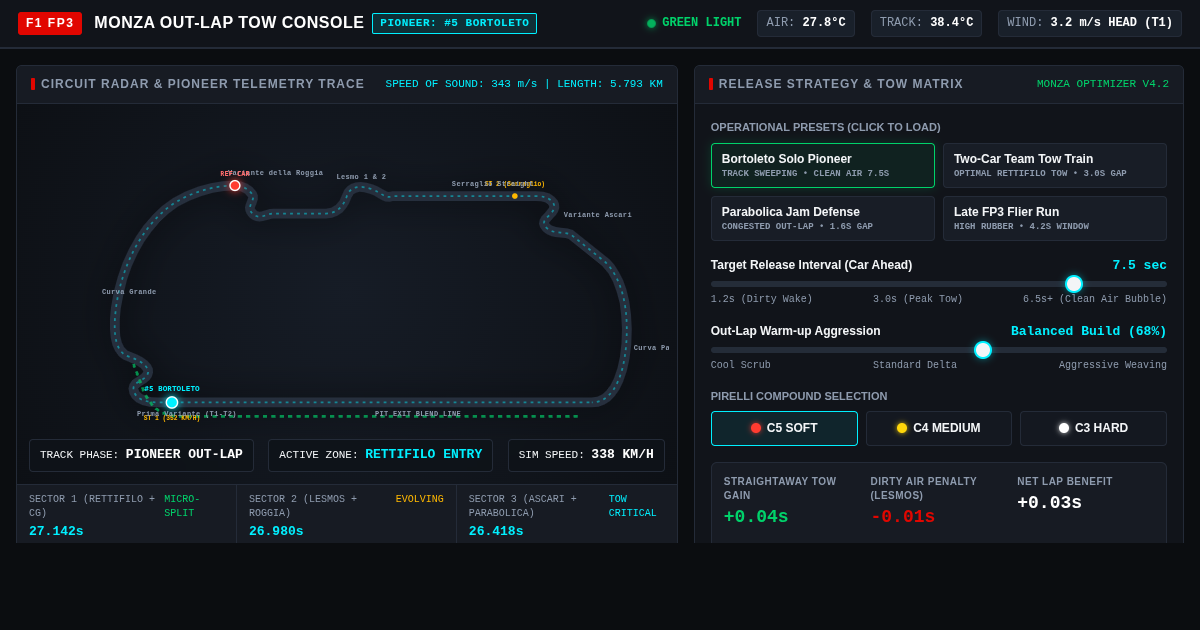Click the MICRO-SPLIT sector tag
1200x630 pixels.
tap(182, 506)
